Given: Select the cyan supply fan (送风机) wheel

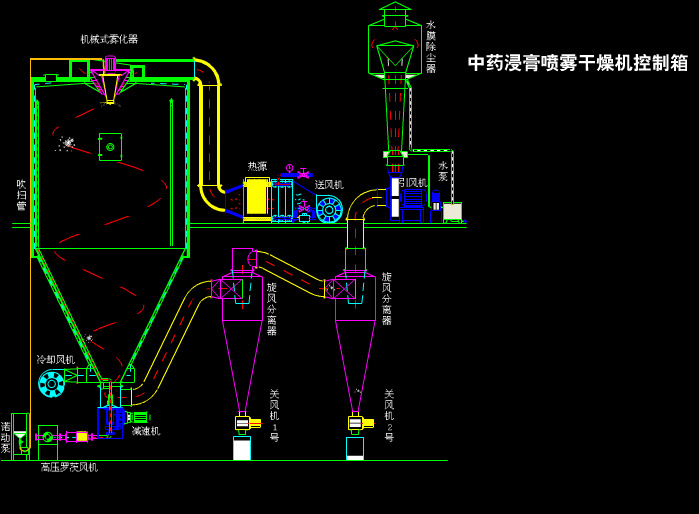Looking at the screenshot, I should (329, 209).
